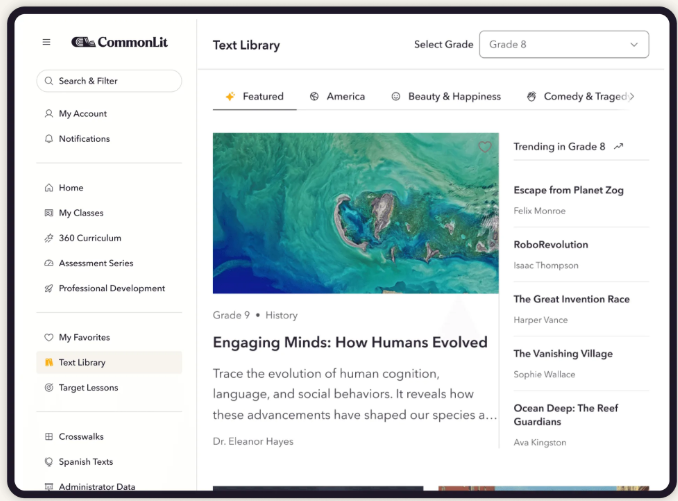Image resolution: width=678 pixels, height=501 pixels.
Task: Click the My Classes icon
Action: 49,213
